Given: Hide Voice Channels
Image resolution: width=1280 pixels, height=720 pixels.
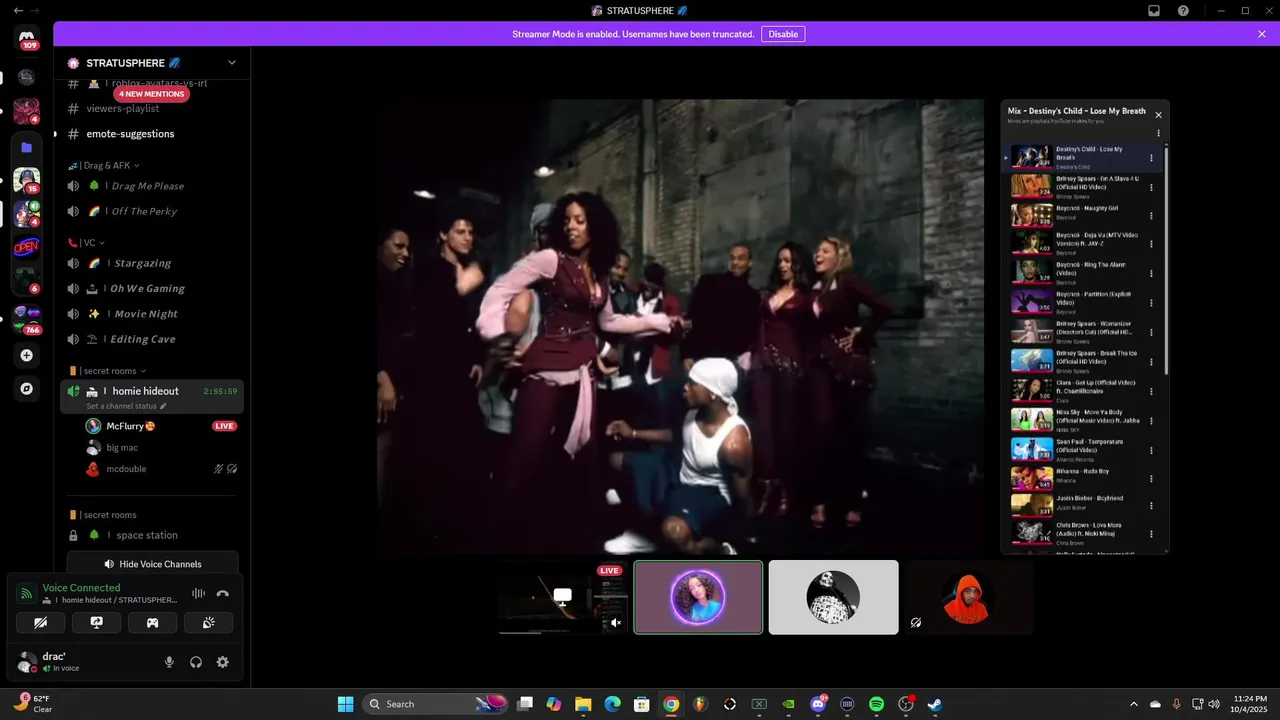Looking at the screenshot, I should tap(153, 564).
